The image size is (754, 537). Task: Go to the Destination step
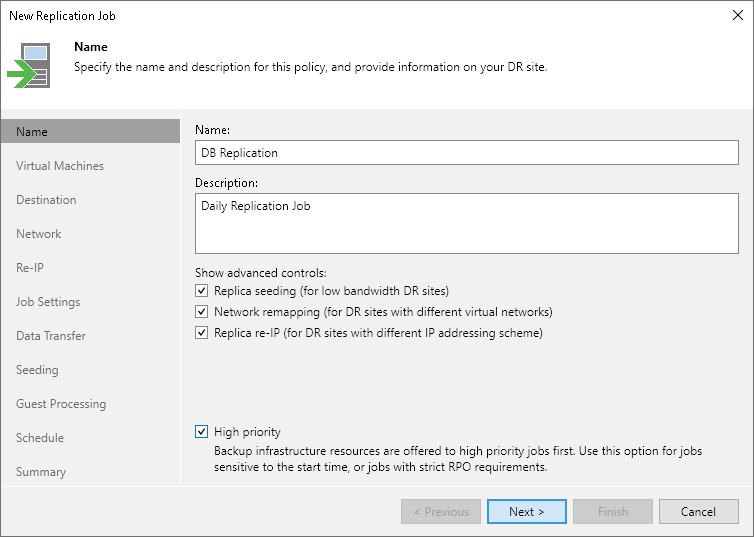pyautogui.click(x=46, y=200)
